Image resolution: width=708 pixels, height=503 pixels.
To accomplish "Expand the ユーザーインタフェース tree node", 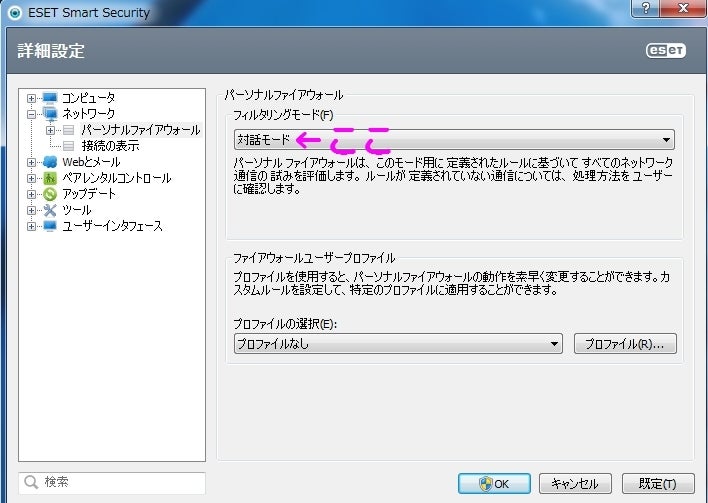I will (31, 226).
